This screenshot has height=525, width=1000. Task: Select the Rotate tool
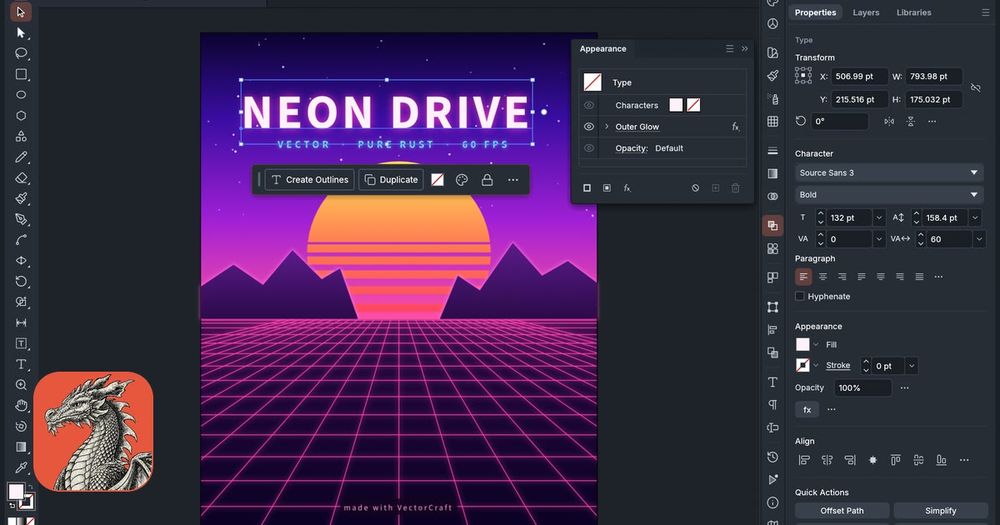[21, 281]
